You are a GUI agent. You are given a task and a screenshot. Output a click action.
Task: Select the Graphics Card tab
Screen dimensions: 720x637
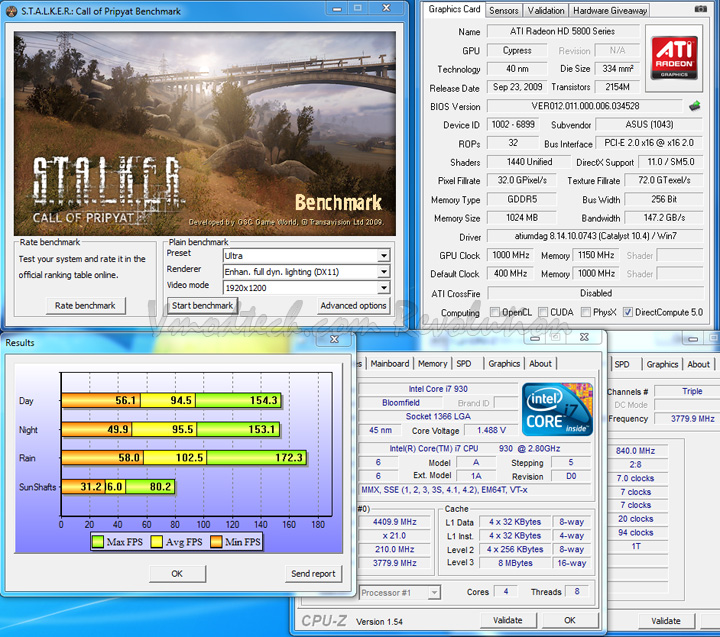(454, 9)
